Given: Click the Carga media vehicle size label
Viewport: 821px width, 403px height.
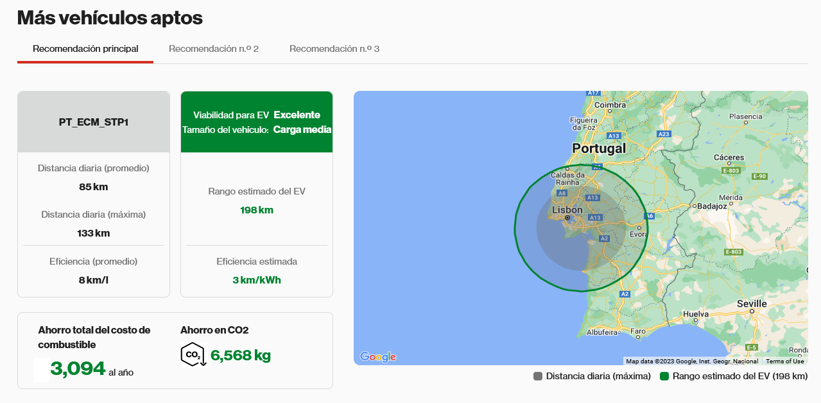Looking at the screenshot, I should (x=302, y=130).
